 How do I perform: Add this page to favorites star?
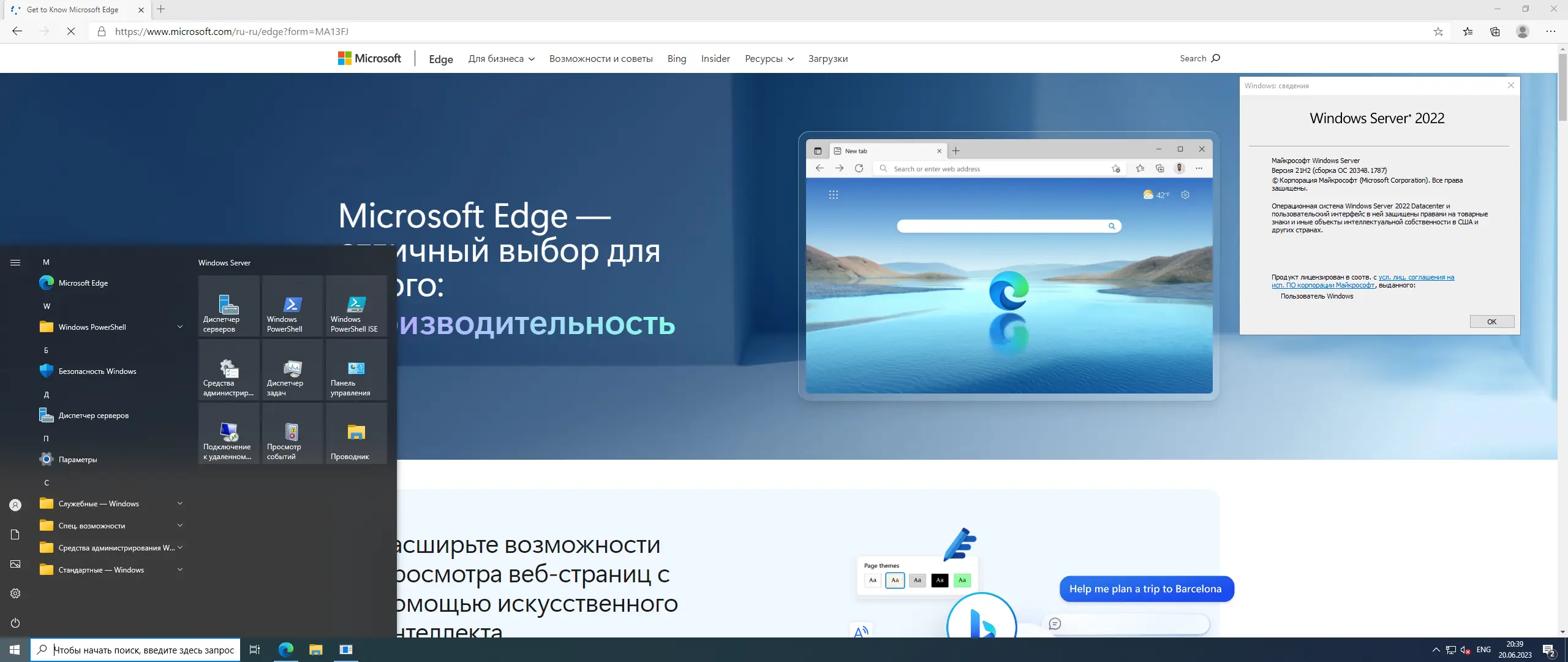click(1438, 32)
